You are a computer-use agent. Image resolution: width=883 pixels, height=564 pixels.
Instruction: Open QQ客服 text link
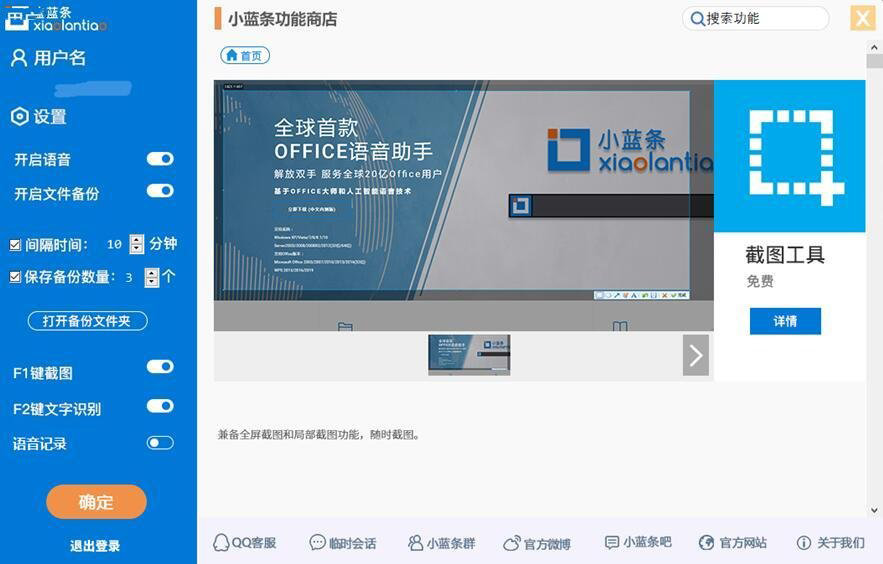pyautogui.click(x=254, y=543)
